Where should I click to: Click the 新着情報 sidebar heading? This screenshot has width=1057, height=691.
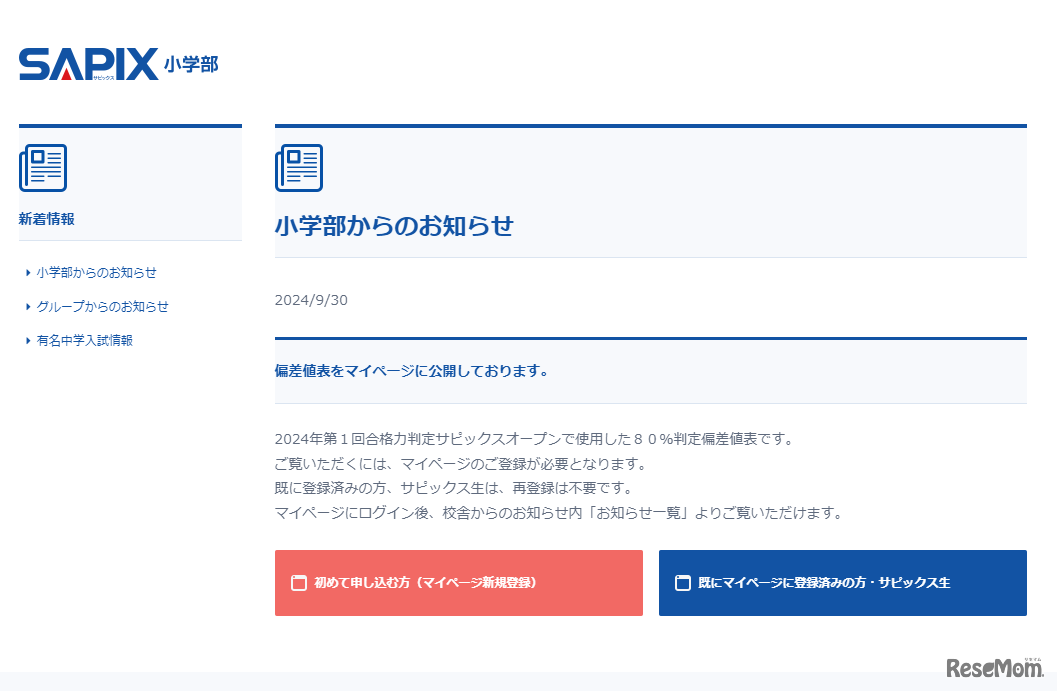[47, 219]
